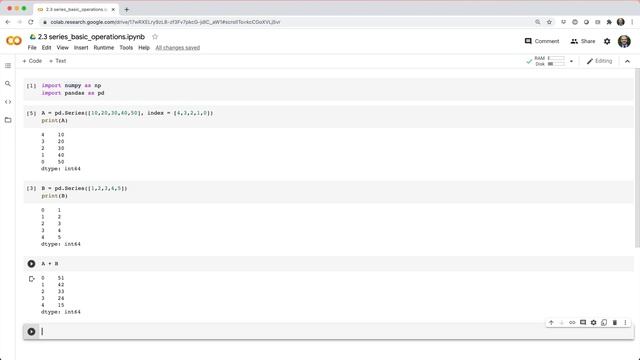Open a new browser tab
Image resolution: width=640 pixels, height=360 pixels.
tap(127, 9)
